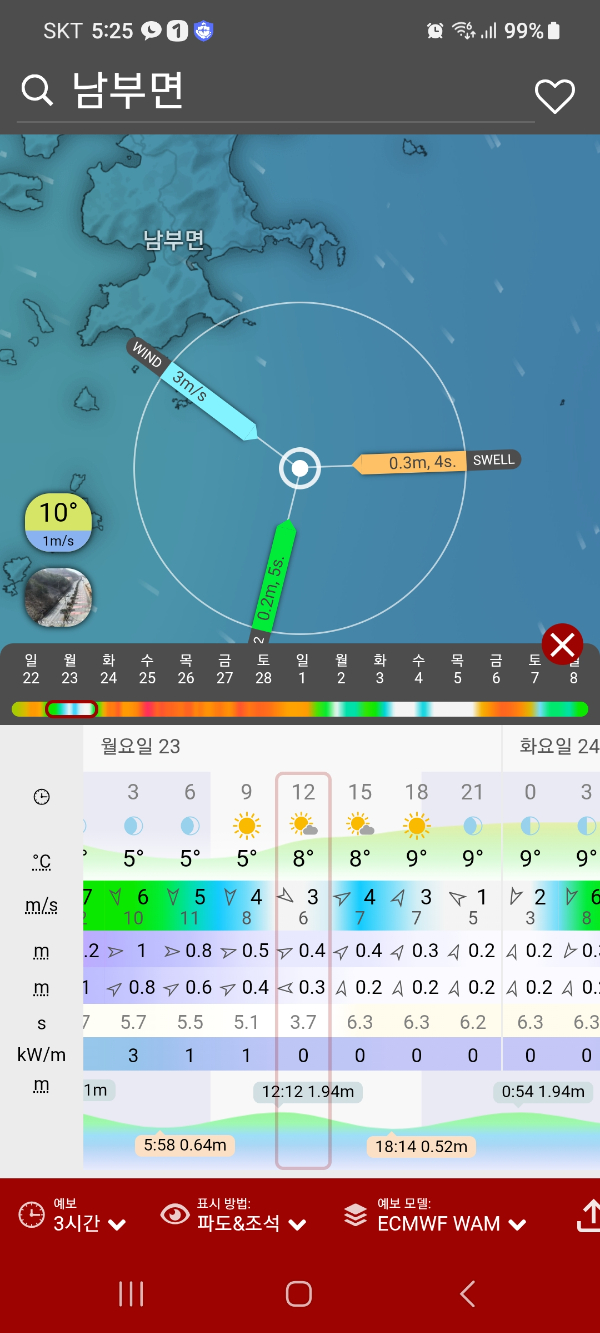Tap the partly cloudy icon at 12
The height and width of the screenshot is (1333, 600).
303,826
